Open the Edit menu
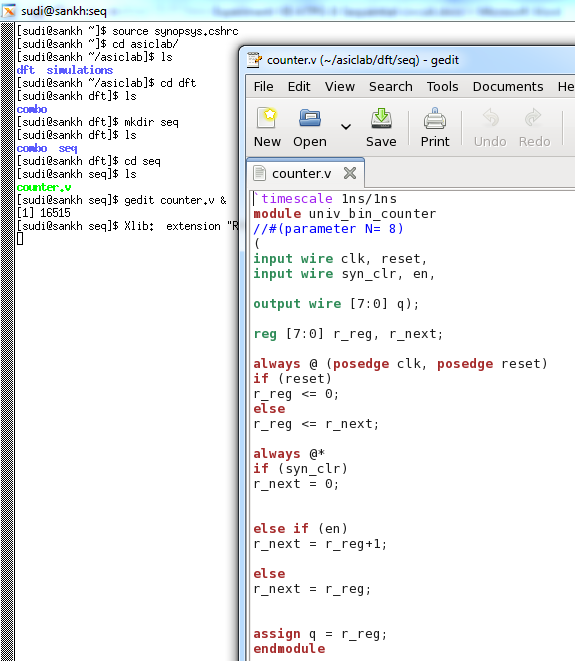575x661 pixels. coord(299,86)
